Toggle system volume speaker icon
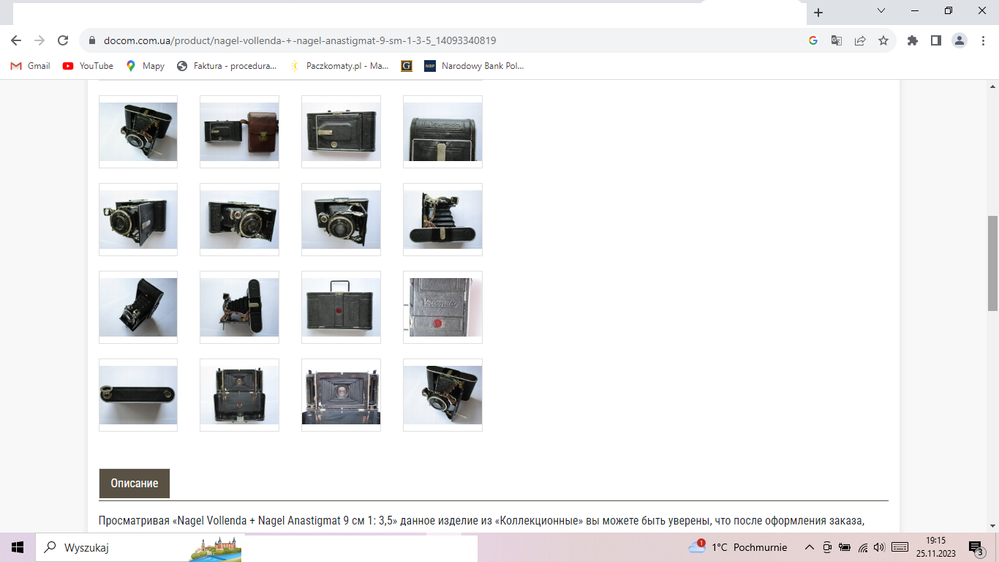 [x=879, y=548]
